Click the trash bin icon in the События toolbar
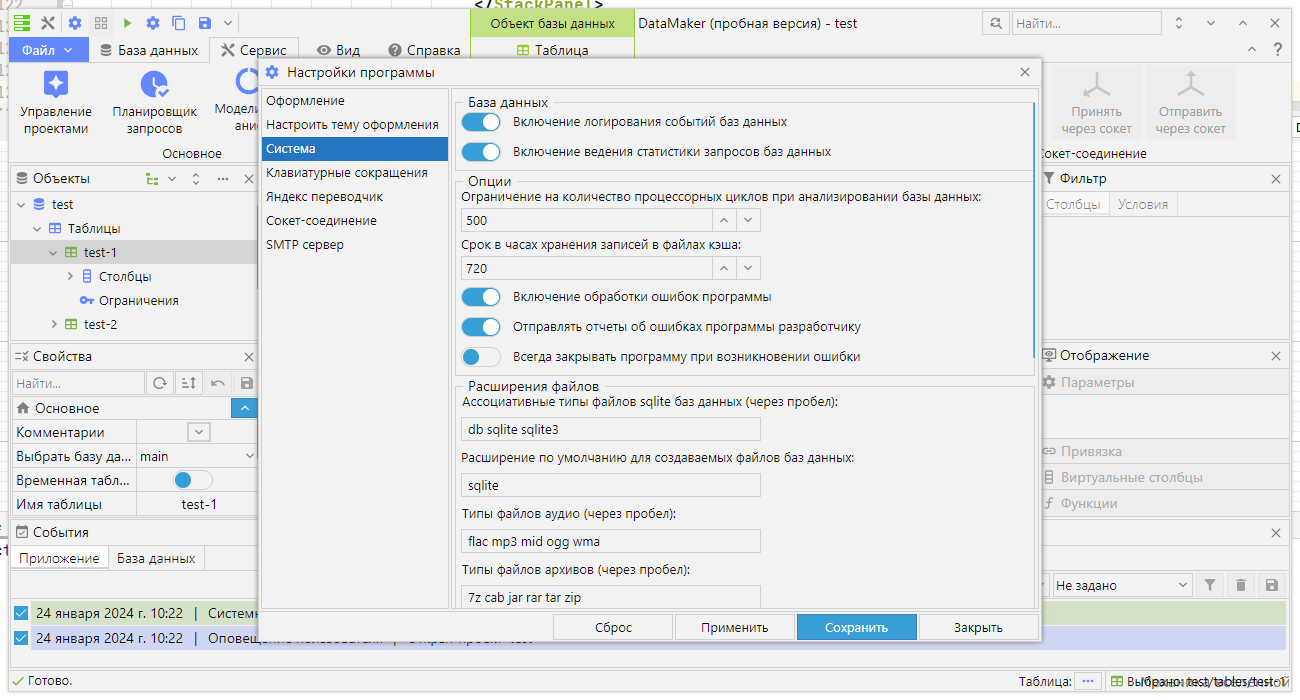Viewport: 1300px width, 700px height. (1241, 585)
